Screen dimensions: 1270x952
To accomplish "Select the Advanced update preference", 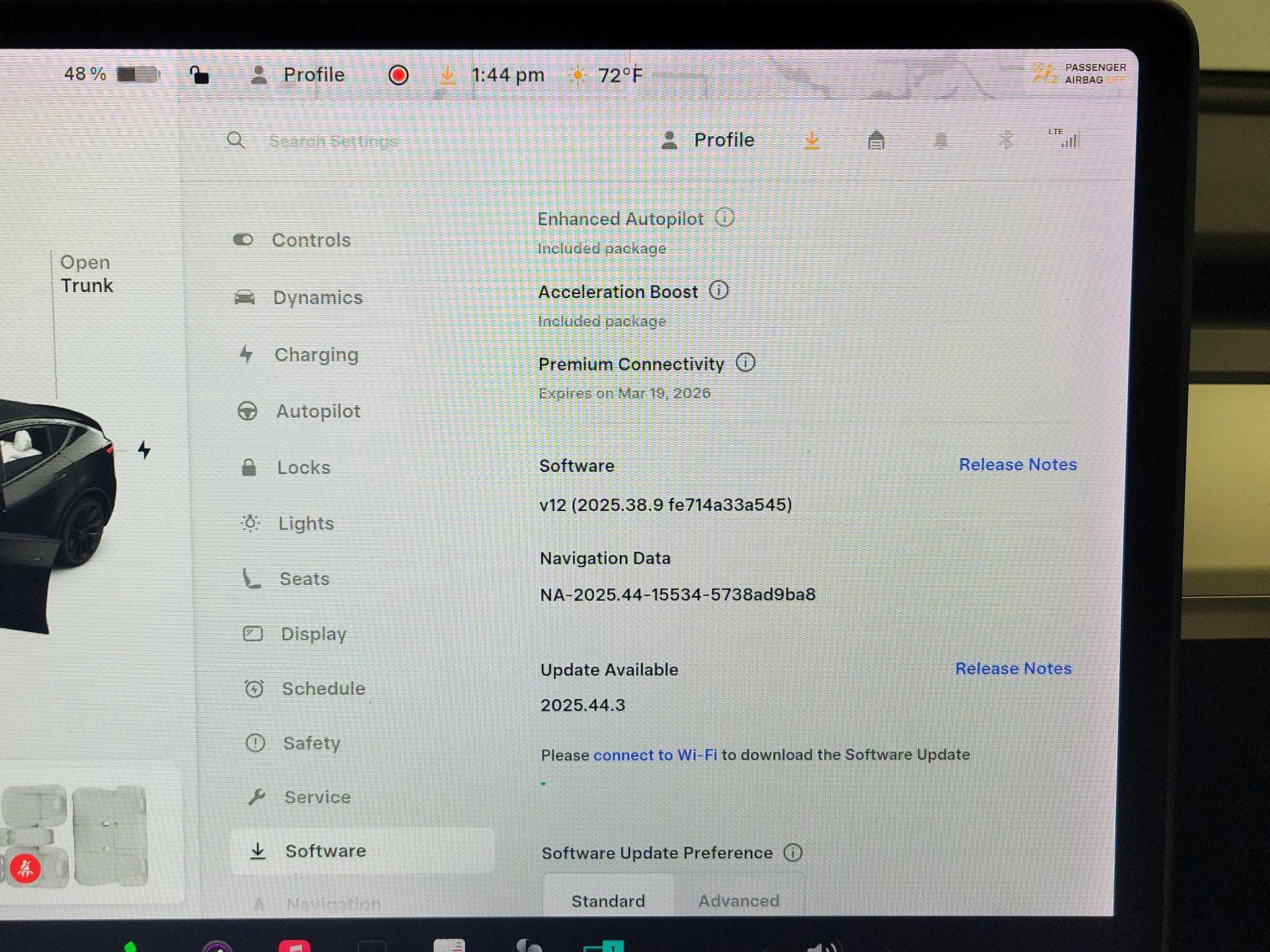I will click(738, 900).
